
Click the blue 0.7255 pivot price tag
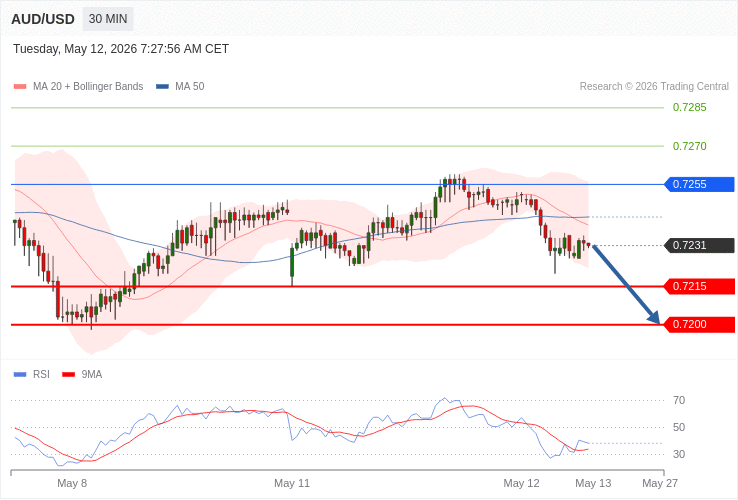[699, 185]
